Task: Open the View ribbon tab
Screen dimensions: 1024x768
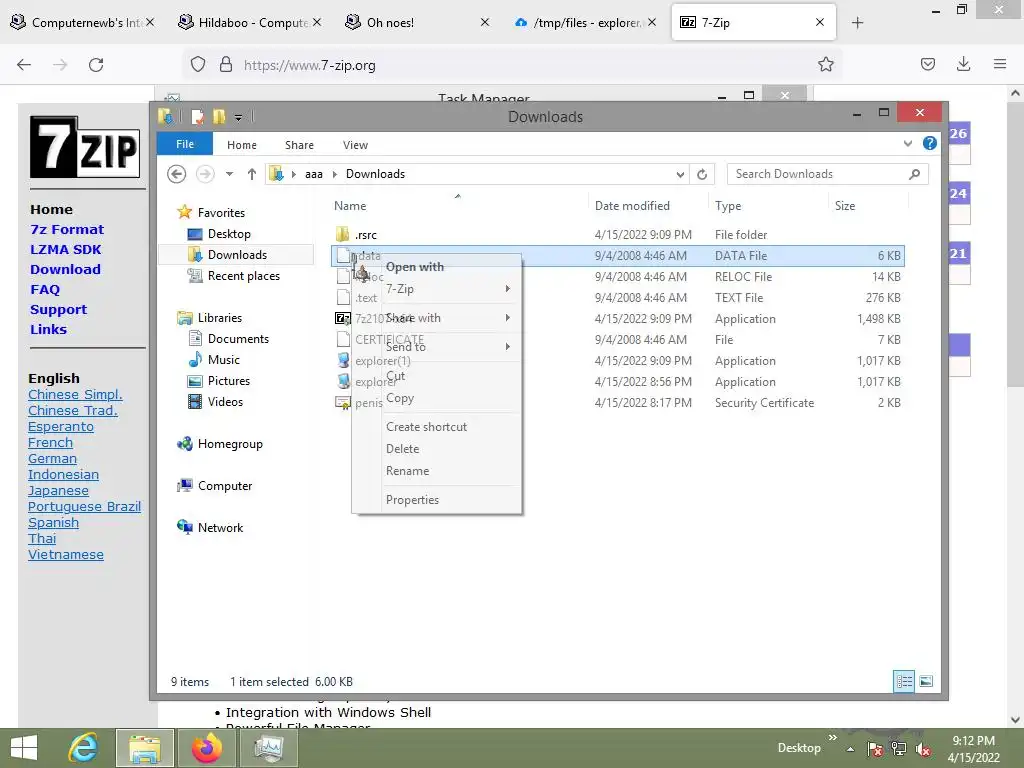Action: point(355,145)
